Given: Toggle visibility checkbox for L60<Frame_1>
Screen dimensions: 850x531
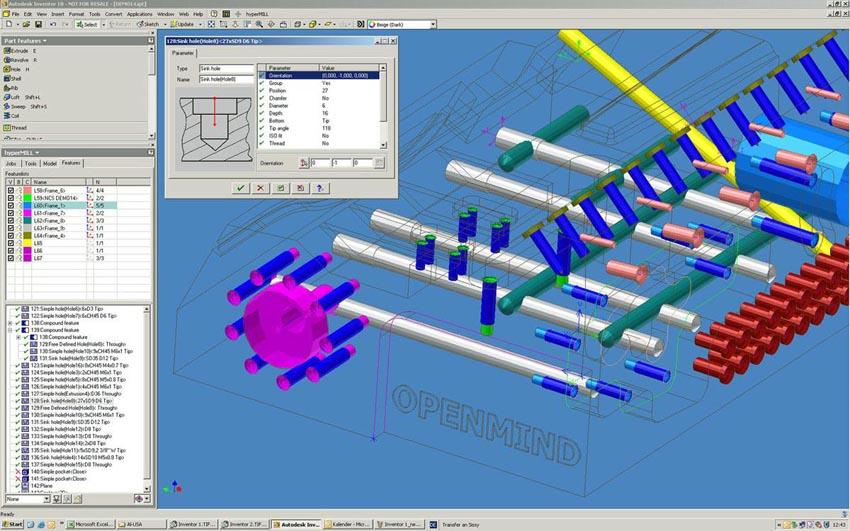Looking at the screenshot, I should [10, 206].
